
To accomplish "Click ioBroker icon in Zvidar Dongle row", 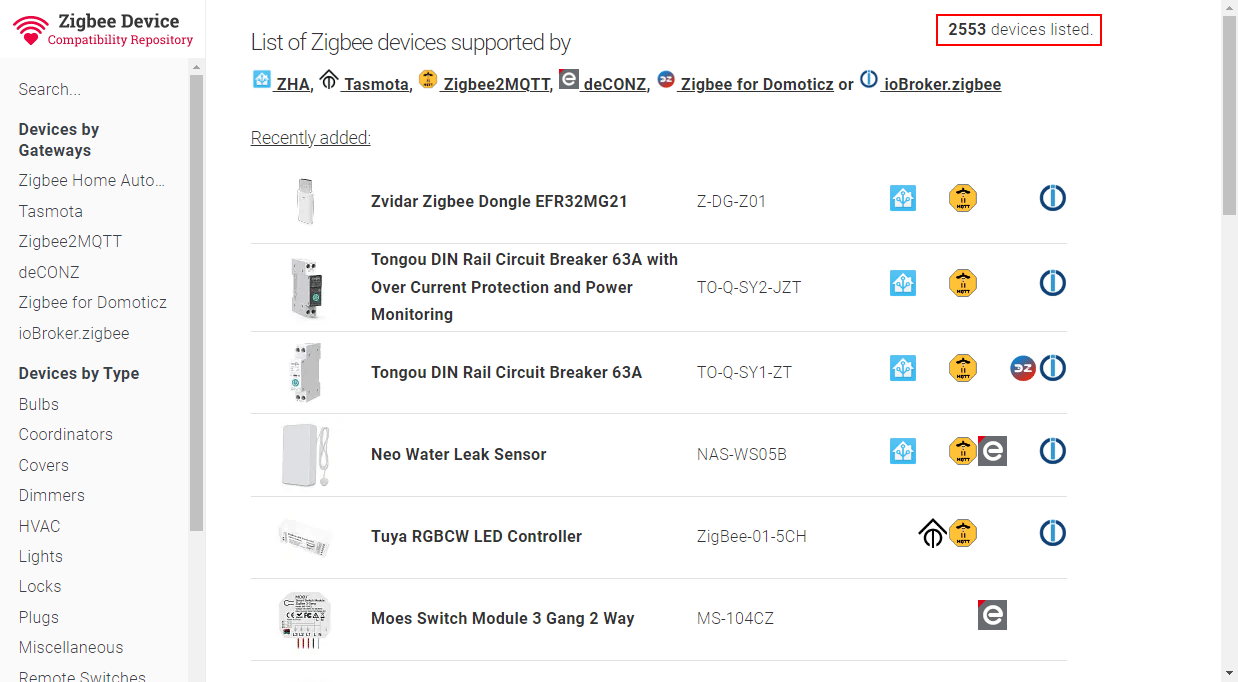I will (x=1052, y=198).
